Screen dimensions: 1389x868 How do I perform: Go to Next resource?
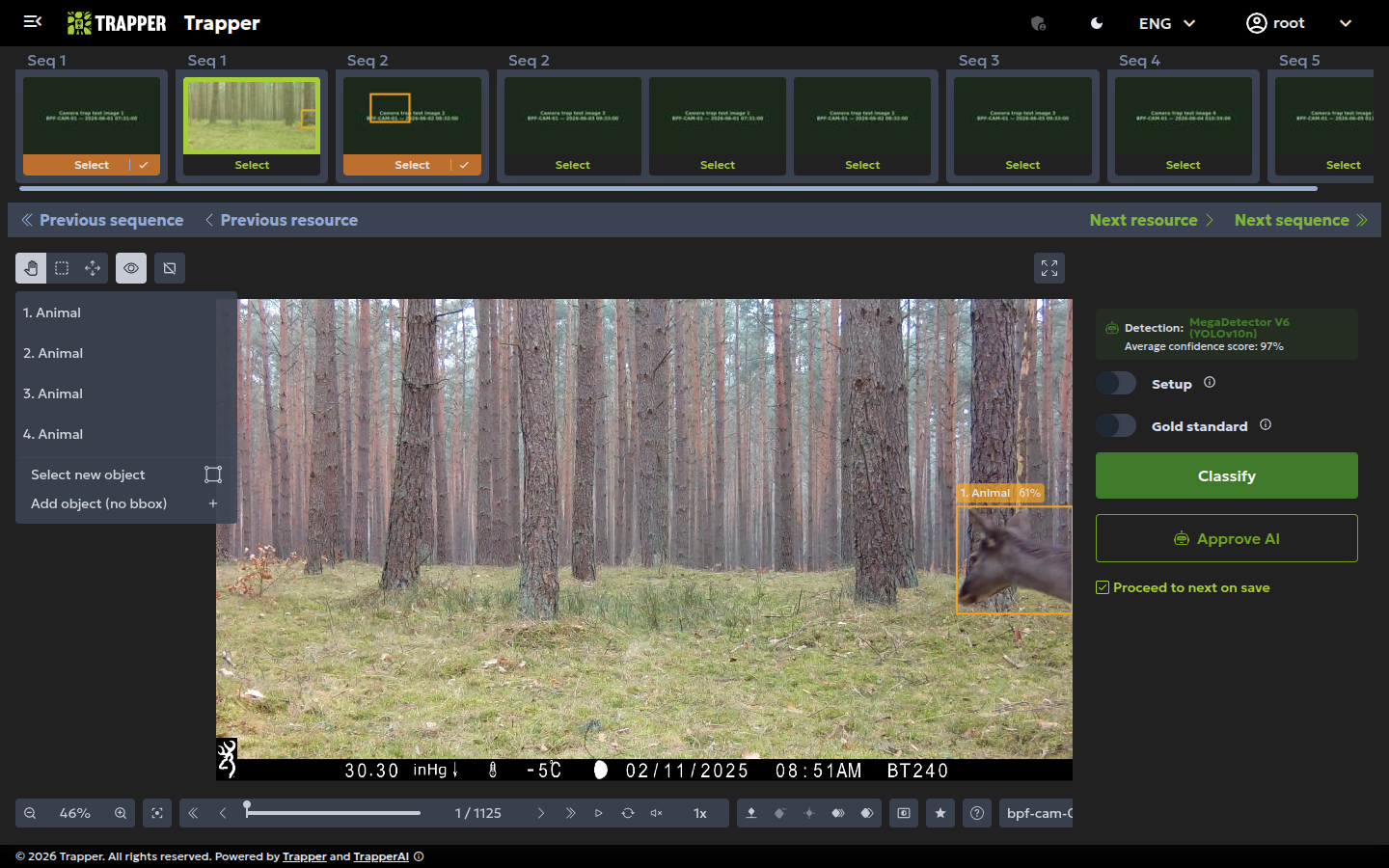click(1152, 220)
